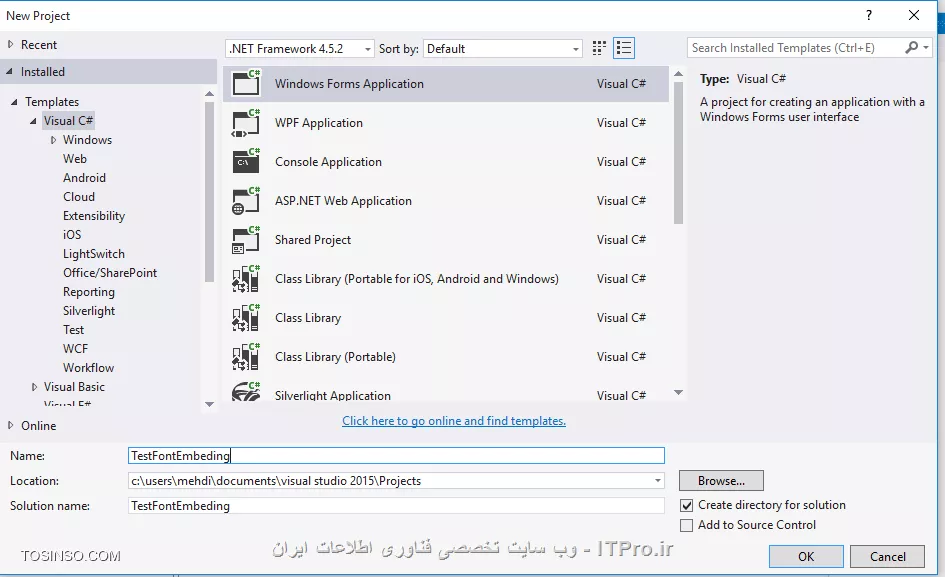Viewport: 945px width, 577px height.
Task: Toggle Create directory for solution checkbox
Action: point(686,505)
